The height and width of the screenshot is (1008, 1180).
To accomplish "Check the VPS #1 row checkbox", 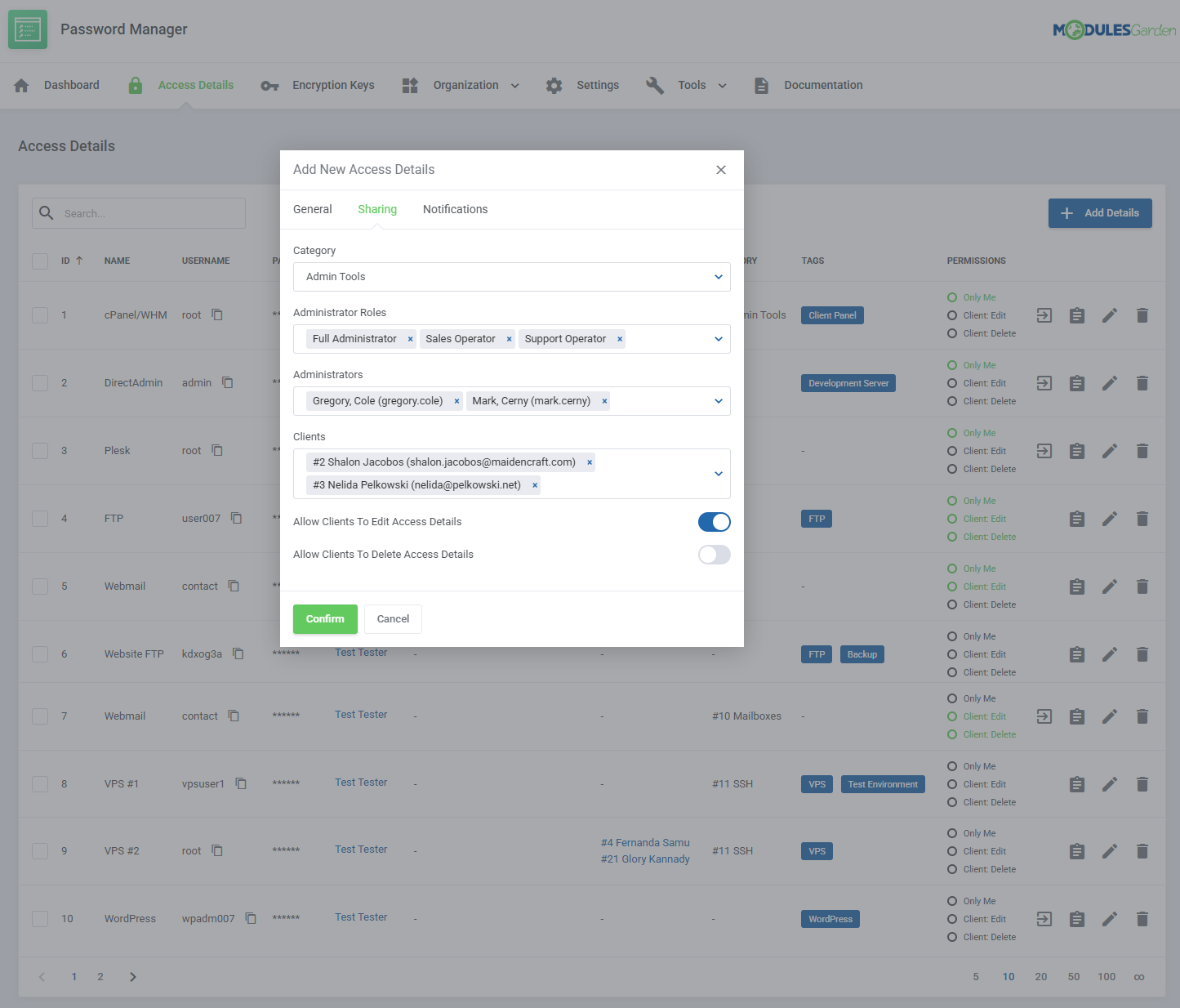I will click(x=40, y=784).
